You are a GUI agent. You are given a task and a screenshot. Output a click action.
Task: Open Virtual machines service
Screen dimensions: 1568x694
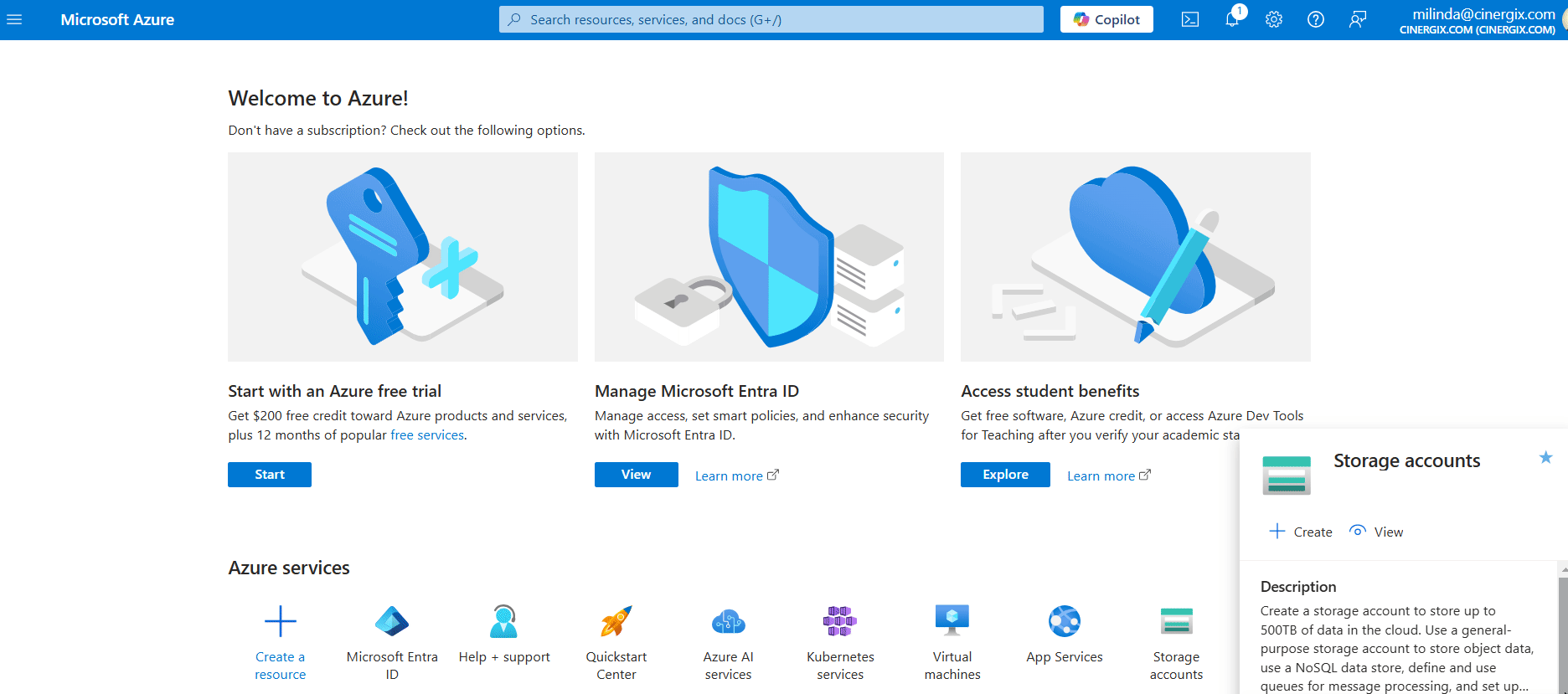pyautogui.click(x=952, y=622)
